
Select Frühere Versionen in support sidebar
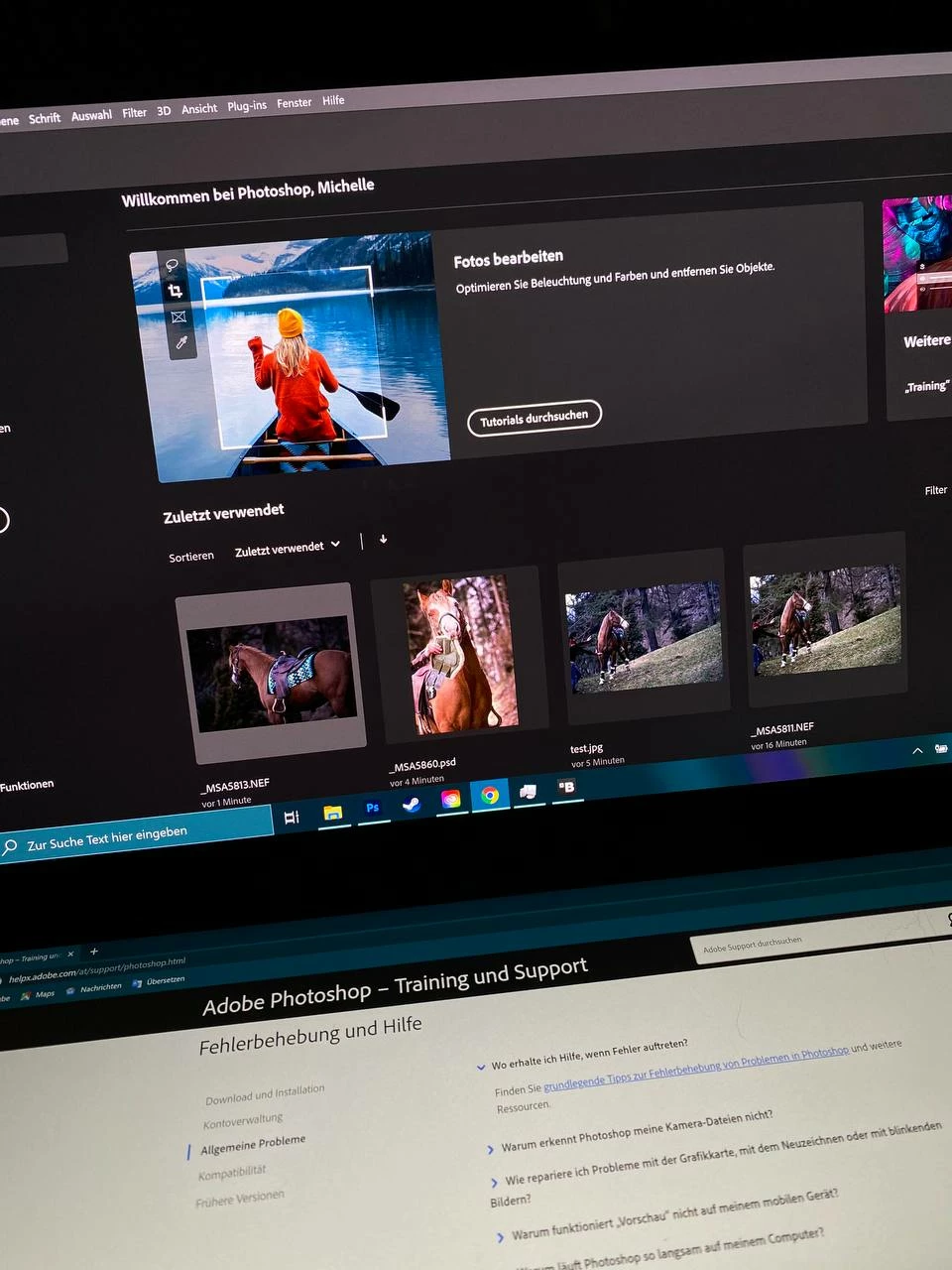(239, 1199)
